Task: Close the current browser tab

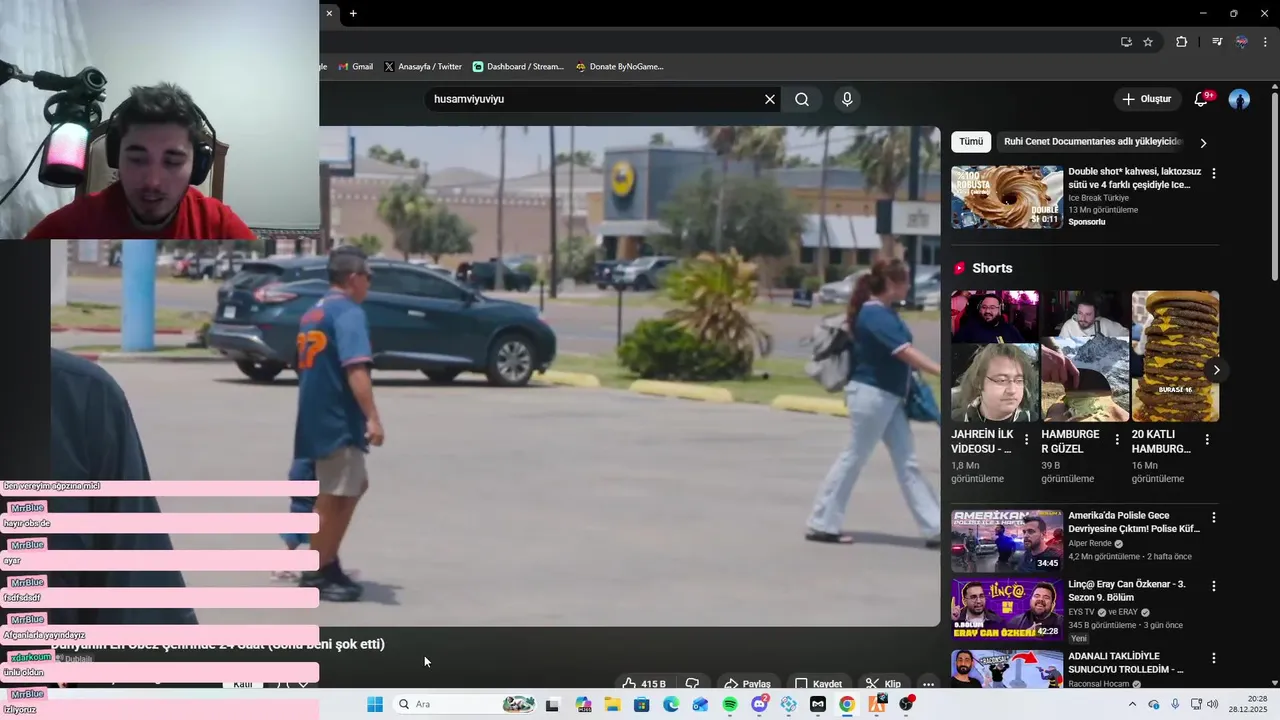Action: tap(329, 13)
